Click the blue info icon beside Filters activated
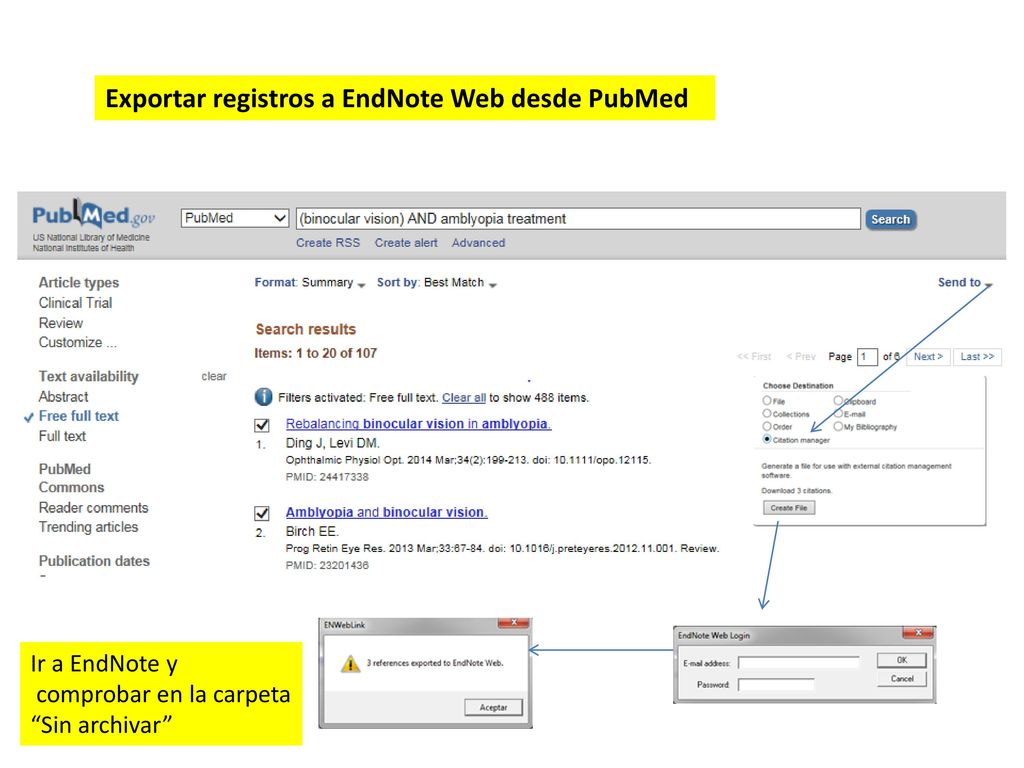 (x=263, y=397)
